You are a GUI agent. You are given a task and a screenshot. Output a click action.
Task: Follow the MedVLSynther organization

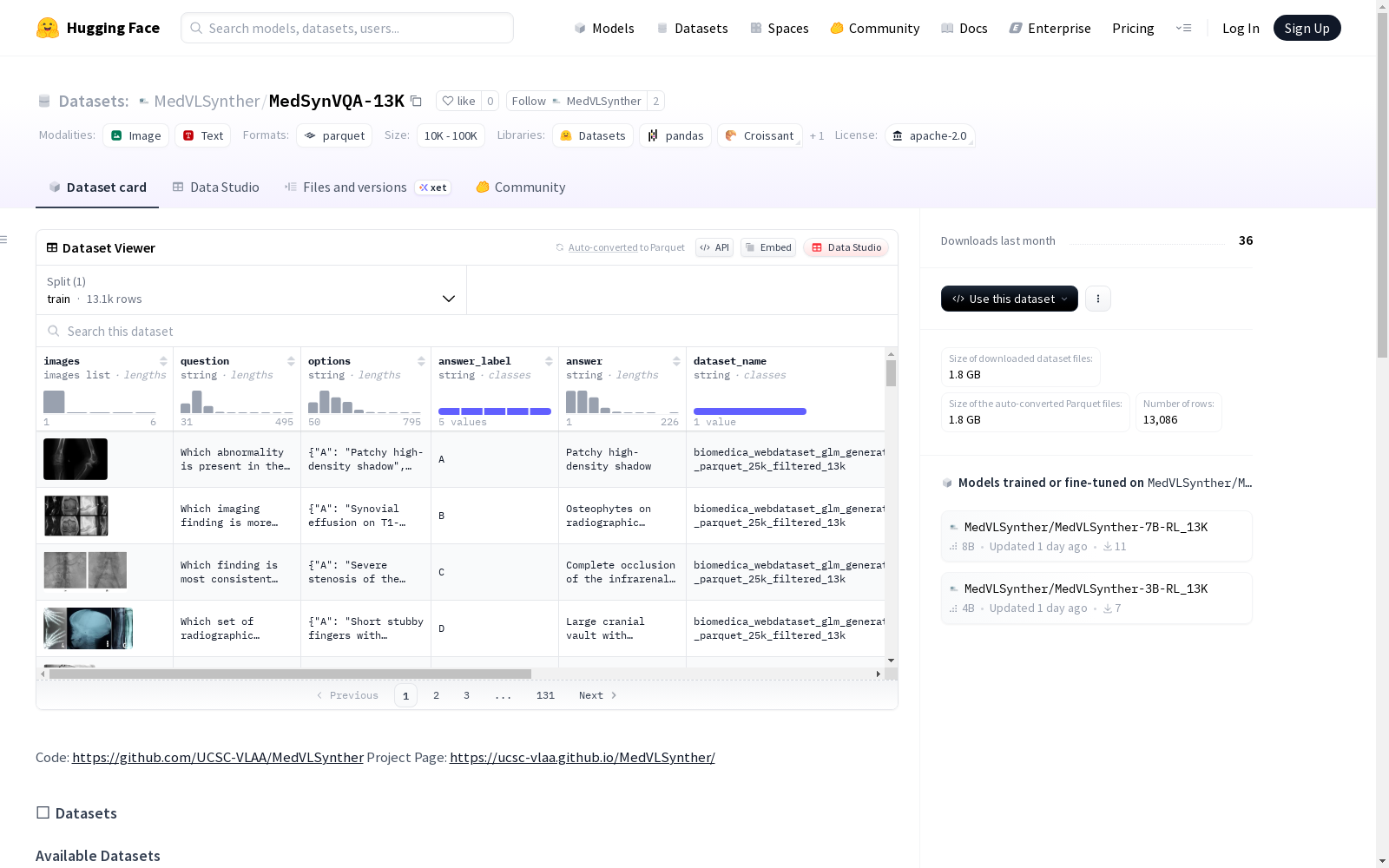[x=576, y=101]
